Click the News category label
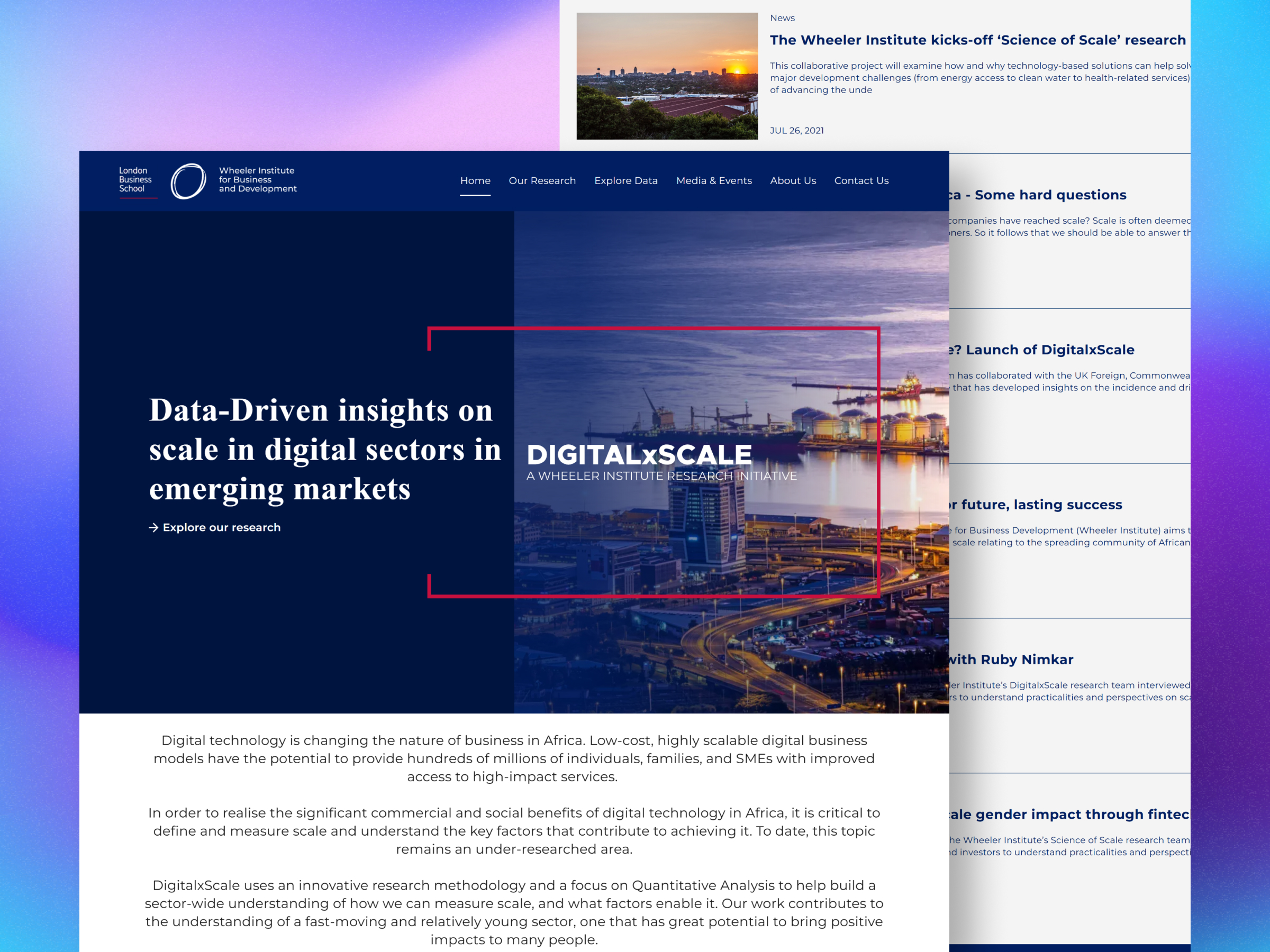 (782, 18)
